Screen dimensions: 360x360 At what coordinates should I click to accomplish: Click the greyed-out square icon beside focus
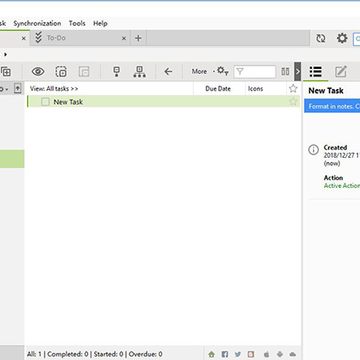(84, 71)
